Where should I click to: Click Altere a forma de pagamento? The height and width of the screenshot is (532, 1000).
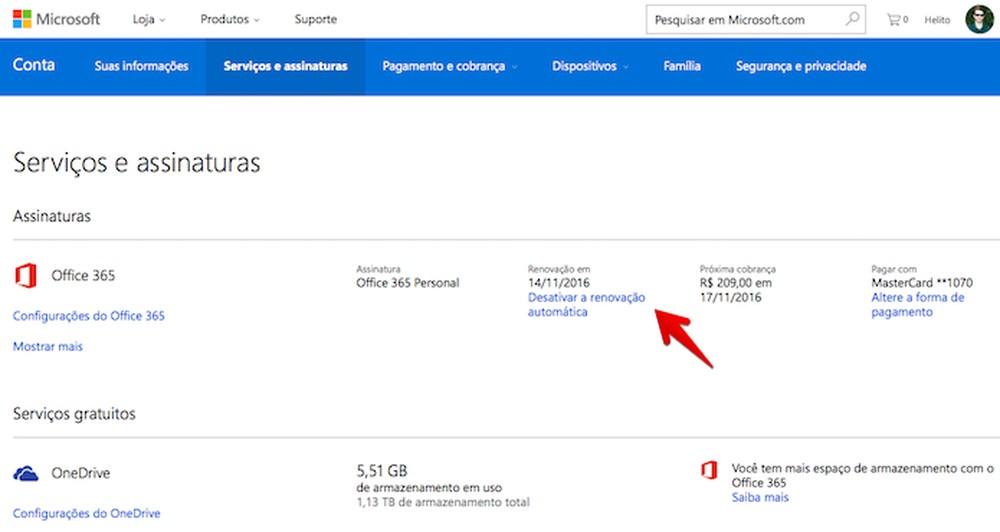click(x=918, y=304)
